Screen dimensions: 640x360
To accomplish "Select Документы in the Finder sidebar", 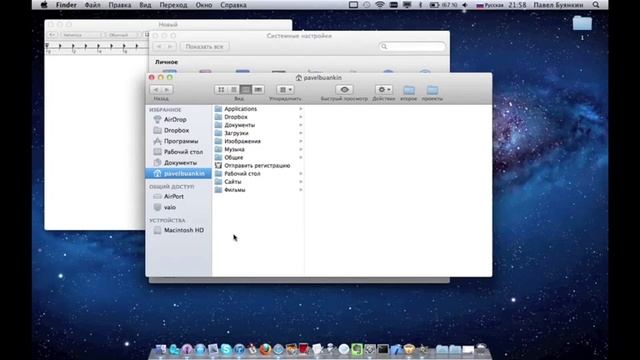I will click(178, 163).
